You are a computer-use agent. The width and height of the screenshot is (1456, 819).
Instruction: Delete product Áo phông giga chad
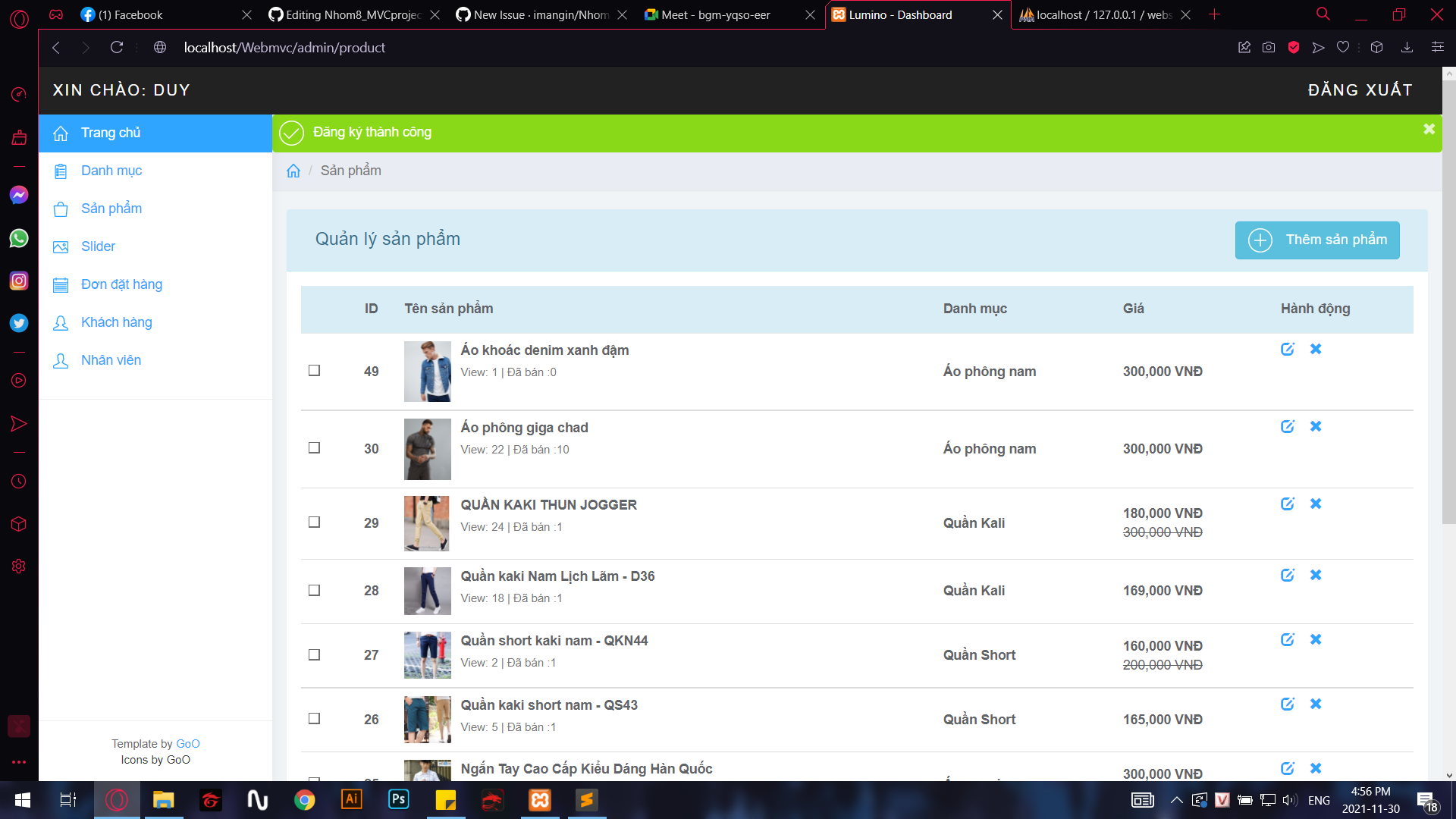pyautogui.click(x=1316, y=426)
